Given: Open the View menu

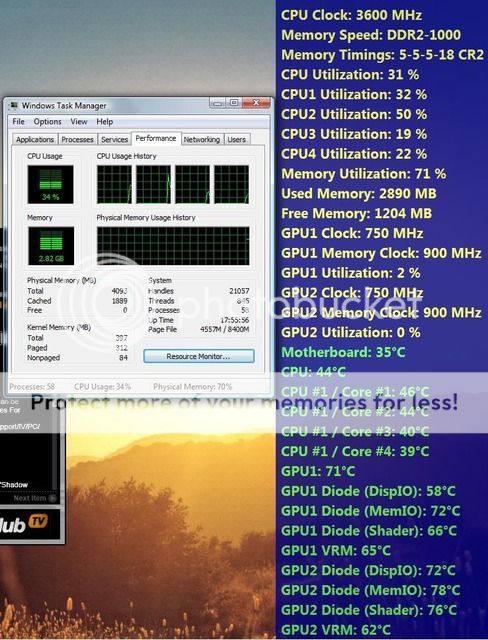Looking at the screenshot, I should [x=79, y=122].
